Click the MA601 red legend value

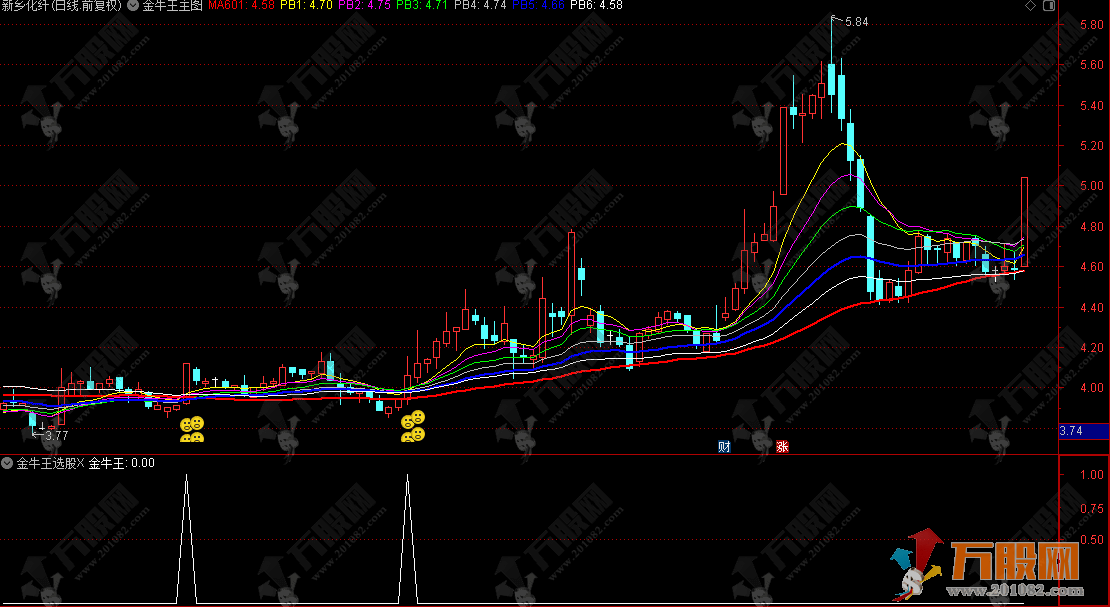[x=241, y=6]
